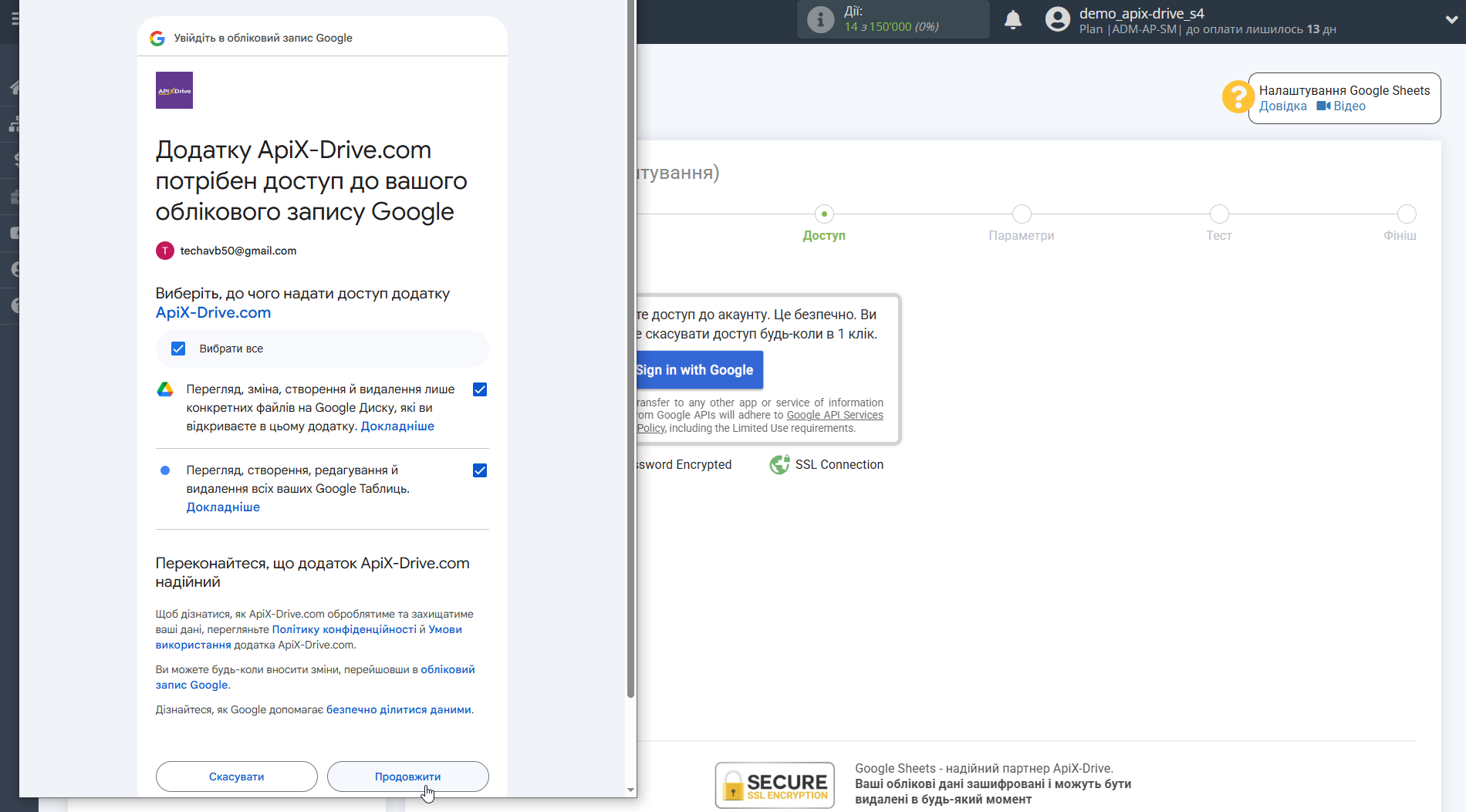Image resolution: width=1466 pixels, height=812 pixels.
Task: Click the 'Продовжити' button
Action: pyautogui.click(x=408, y=777)
